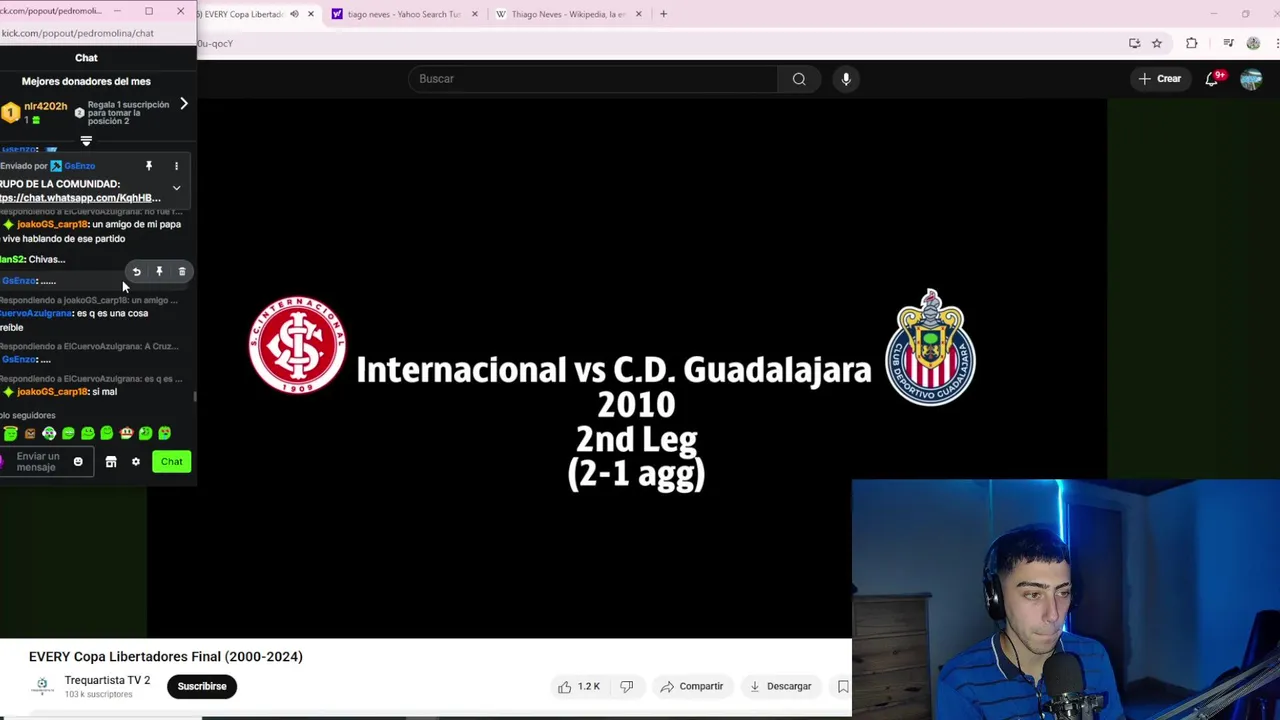The height and width of the screenshot is (720, 1280).
Task: Click the last green emote in emote row
Action: pos(165,433)
